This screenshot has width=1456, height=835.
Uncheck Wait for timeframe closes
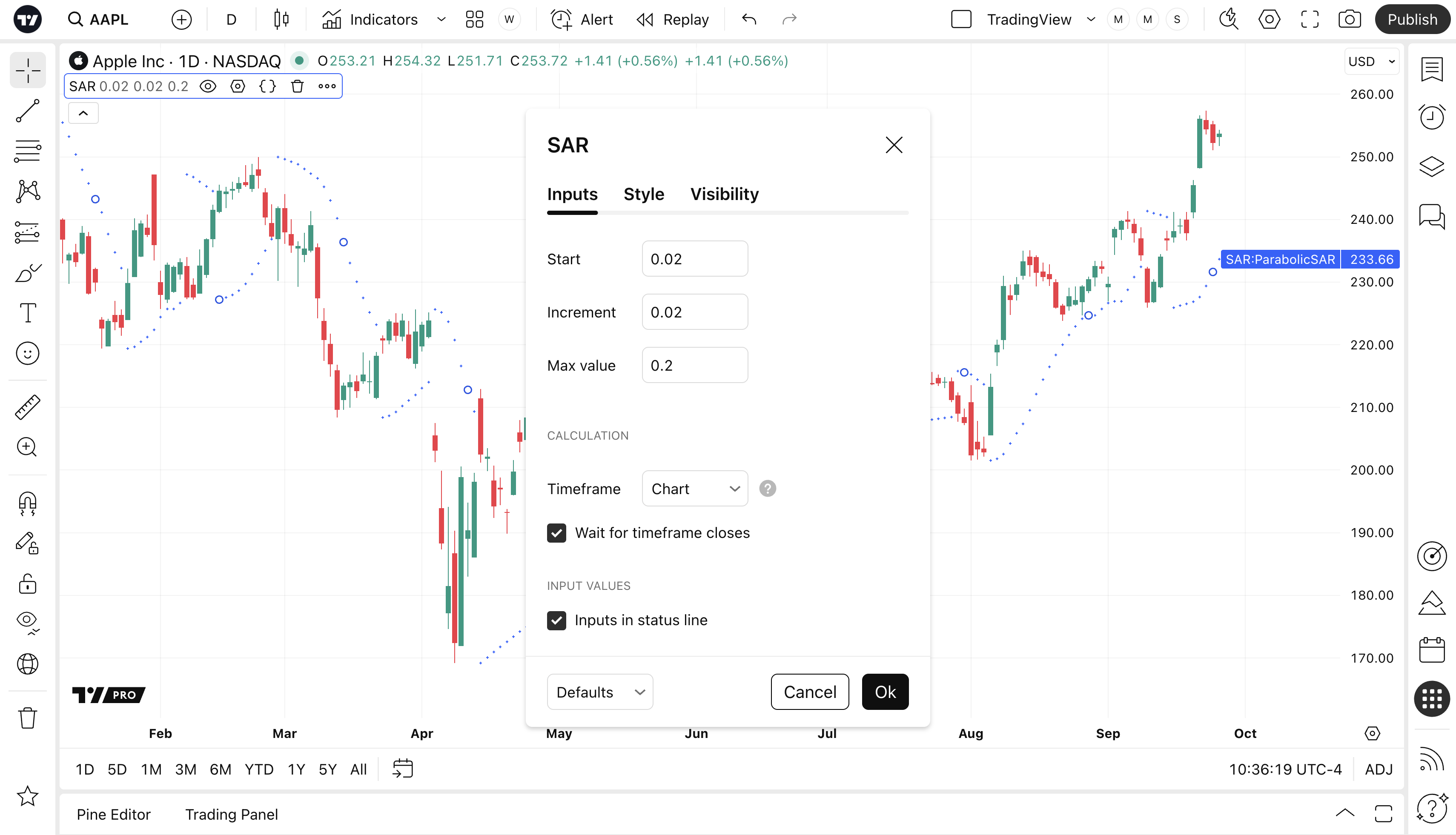556,533
